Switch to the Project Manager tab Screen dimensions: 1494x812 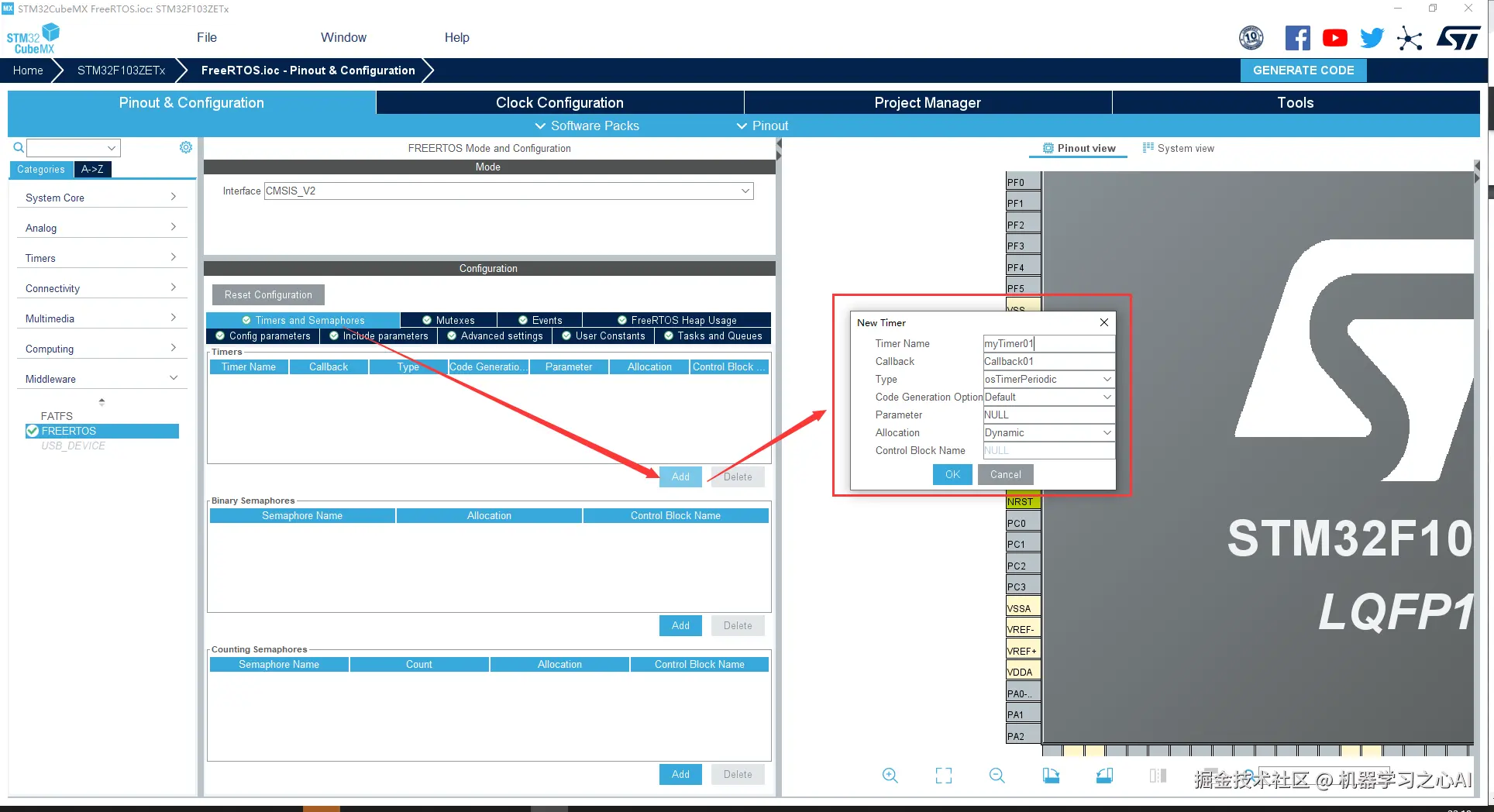point(928,102)
